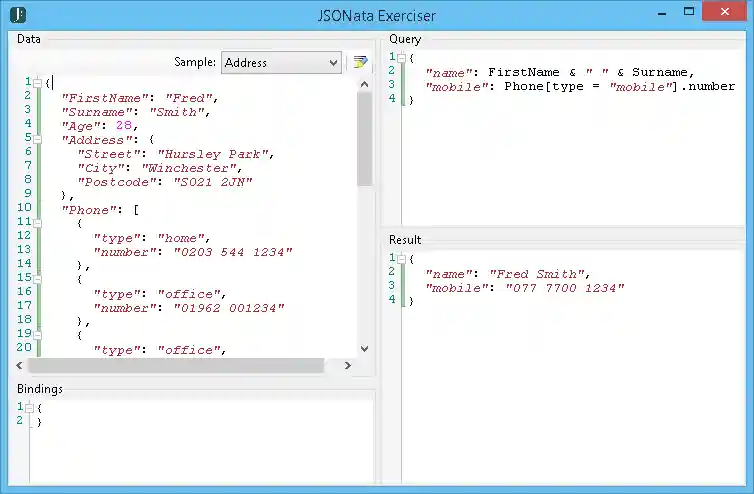Click the Data pane scroll down arrow
754x494 pixels.
364,349
